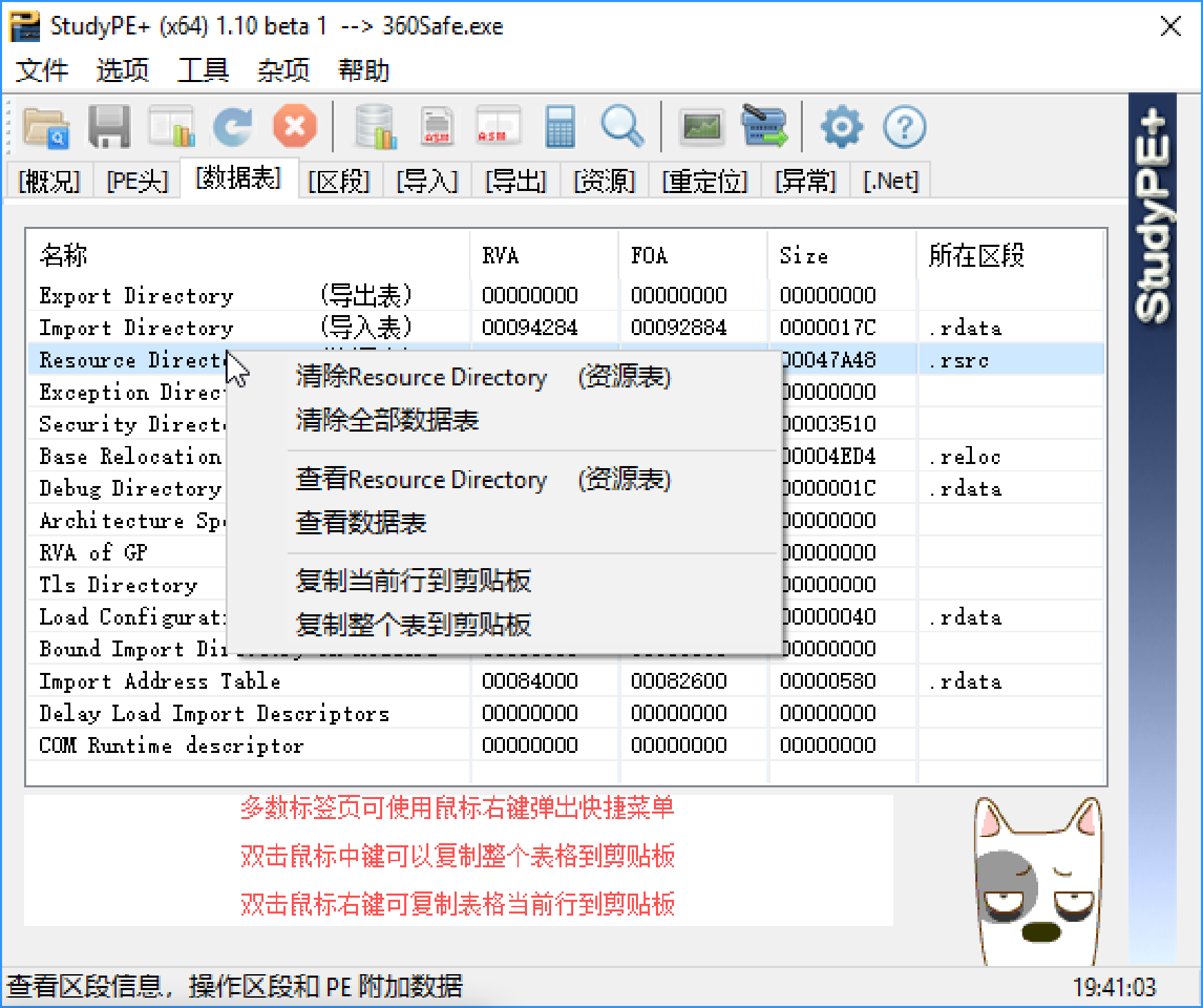Switch to the [区段] tab
Image resolution: width=1203 pixels, height=1008 pixels.
click(339, 181)
